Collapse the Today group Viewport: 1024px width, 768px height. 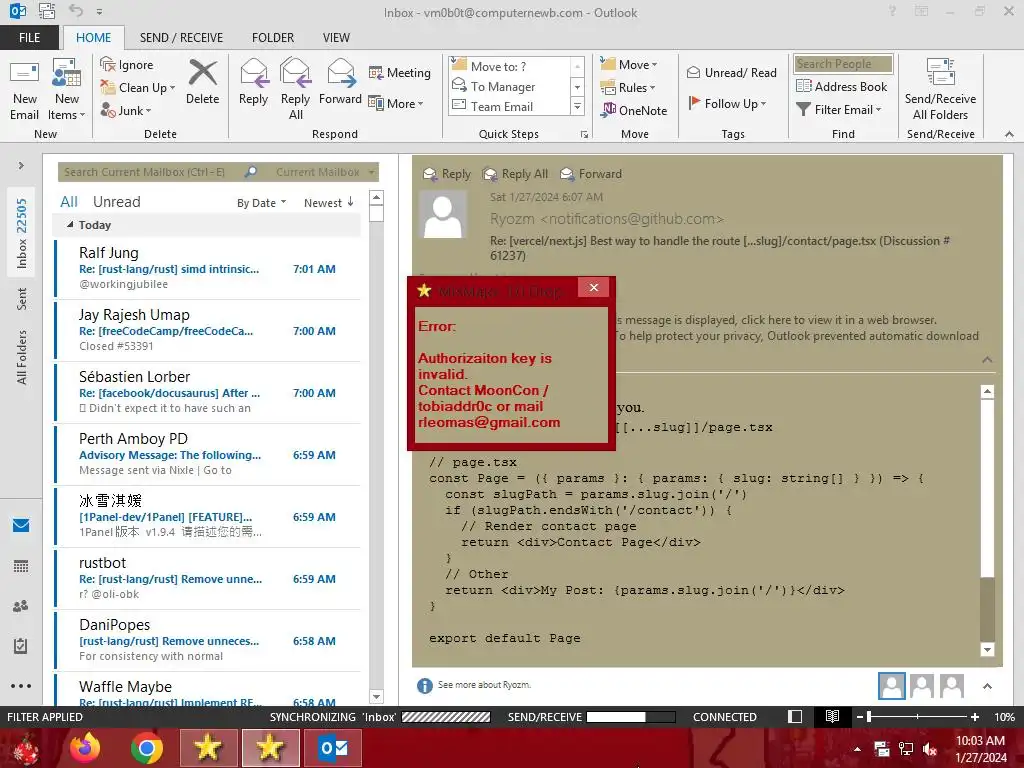(x=70, y=225)
